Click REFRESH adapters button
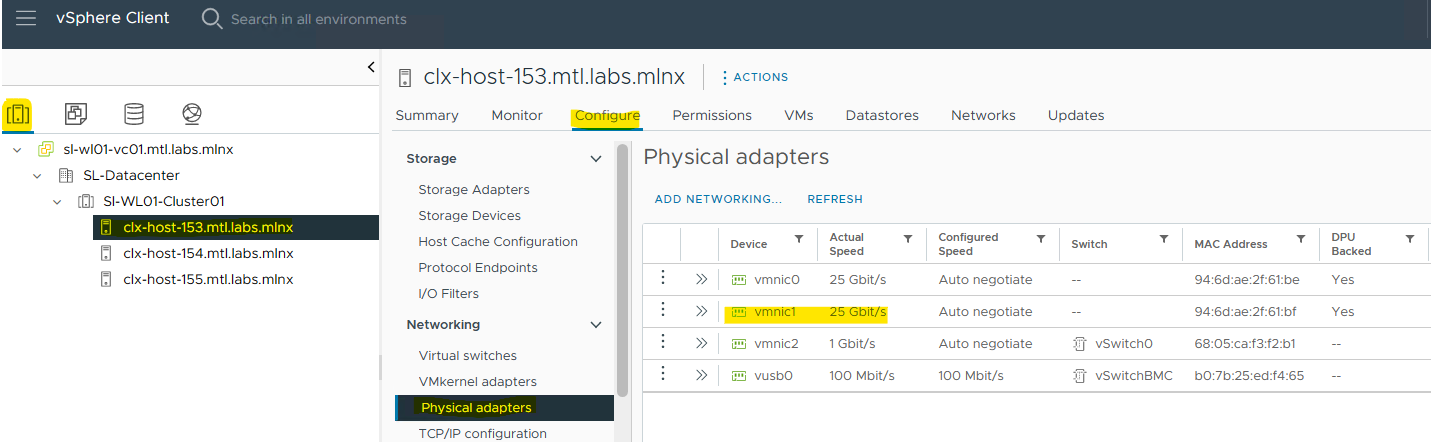This screenshot has height=442, width=1431. coord(835,199)
